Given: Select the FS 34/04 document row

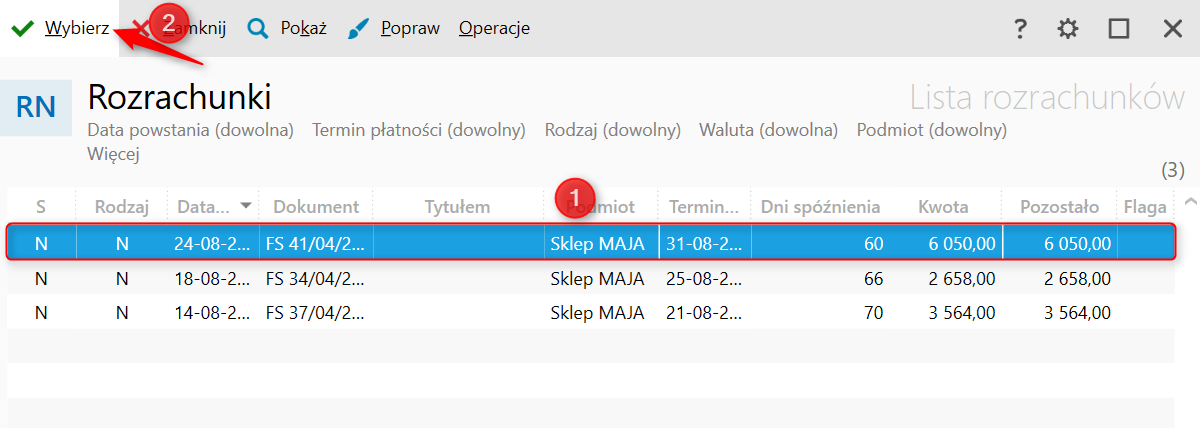Looking at the screenshot, I should (x=315, y=278).
